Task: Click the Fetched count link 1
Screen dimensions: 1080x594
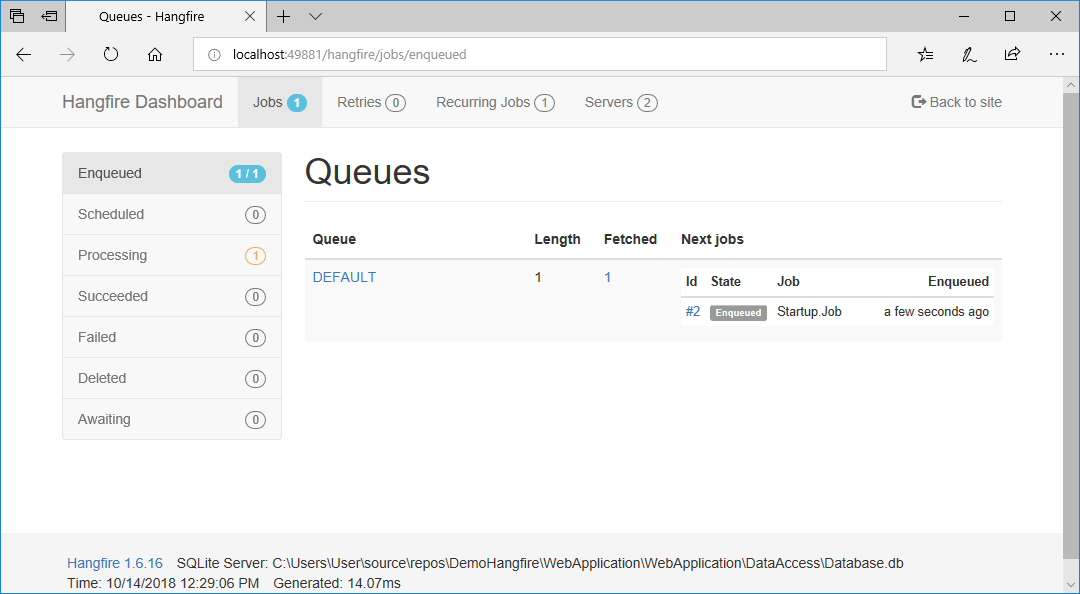Action: tap(608, 277)
